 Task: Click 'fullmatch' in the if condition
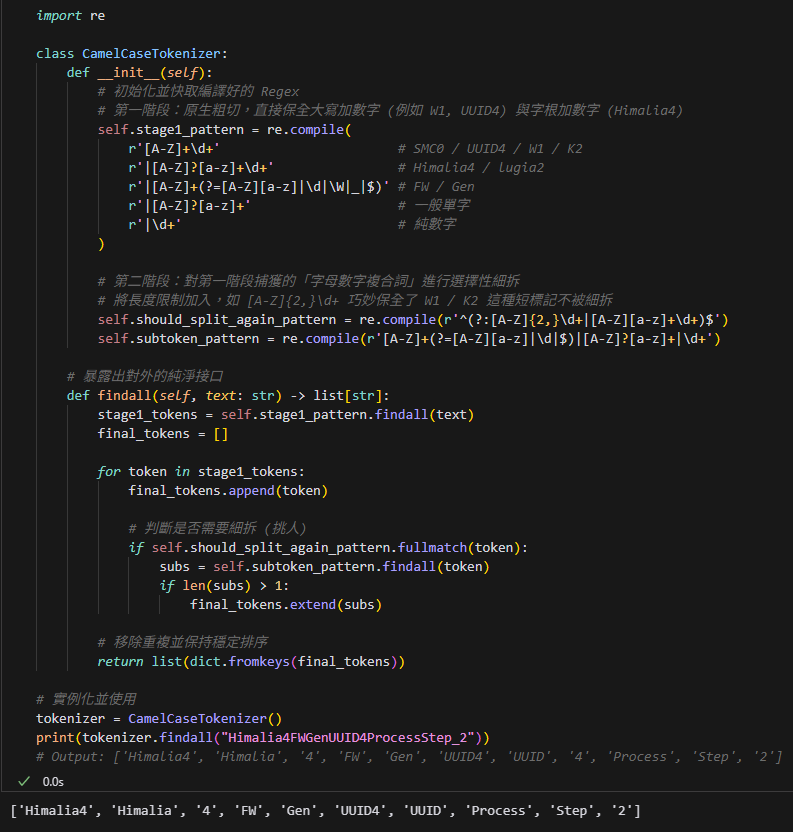click(x=432, y=547)
